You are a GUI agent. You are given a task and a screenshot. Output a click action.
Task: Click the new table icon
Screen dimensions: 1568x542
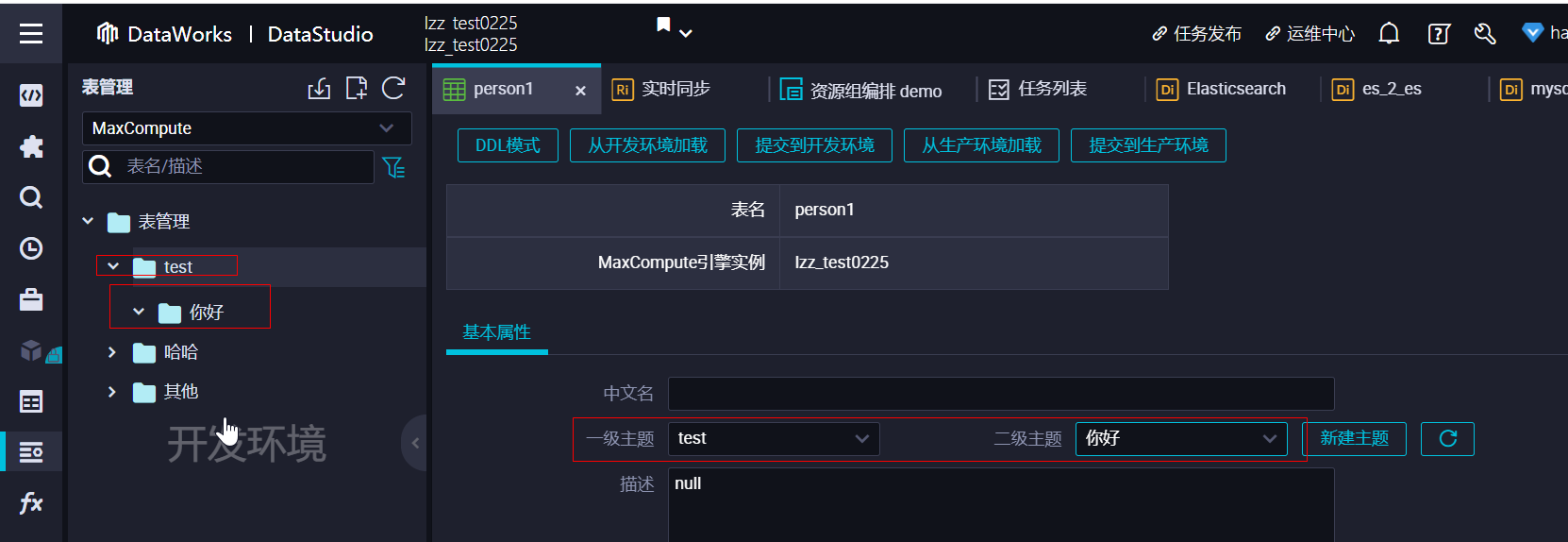357,89
